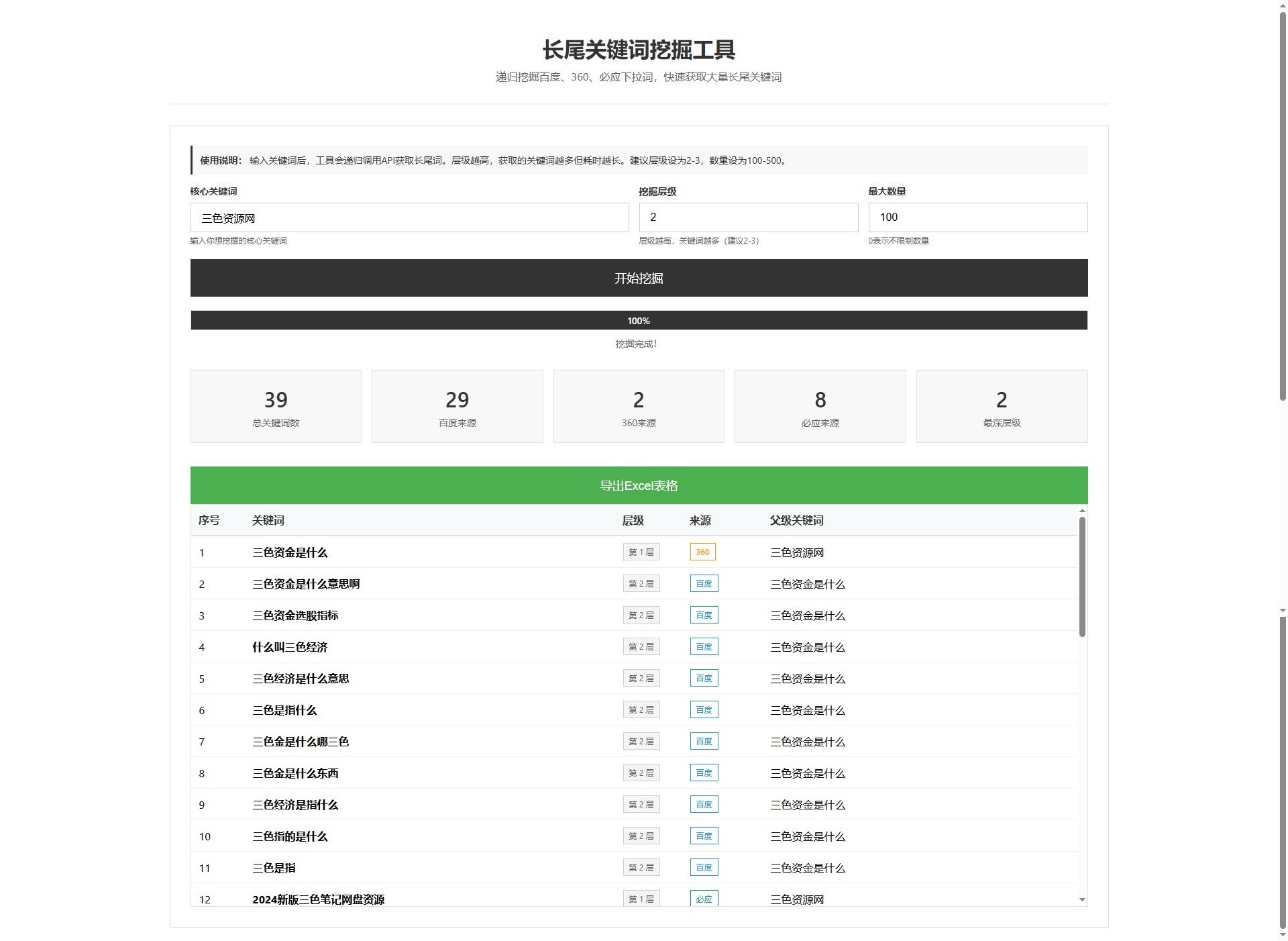
Task: Click the 必应 badge for 2024新版三色笔记网盘资源
Action: tap(704, 899)
